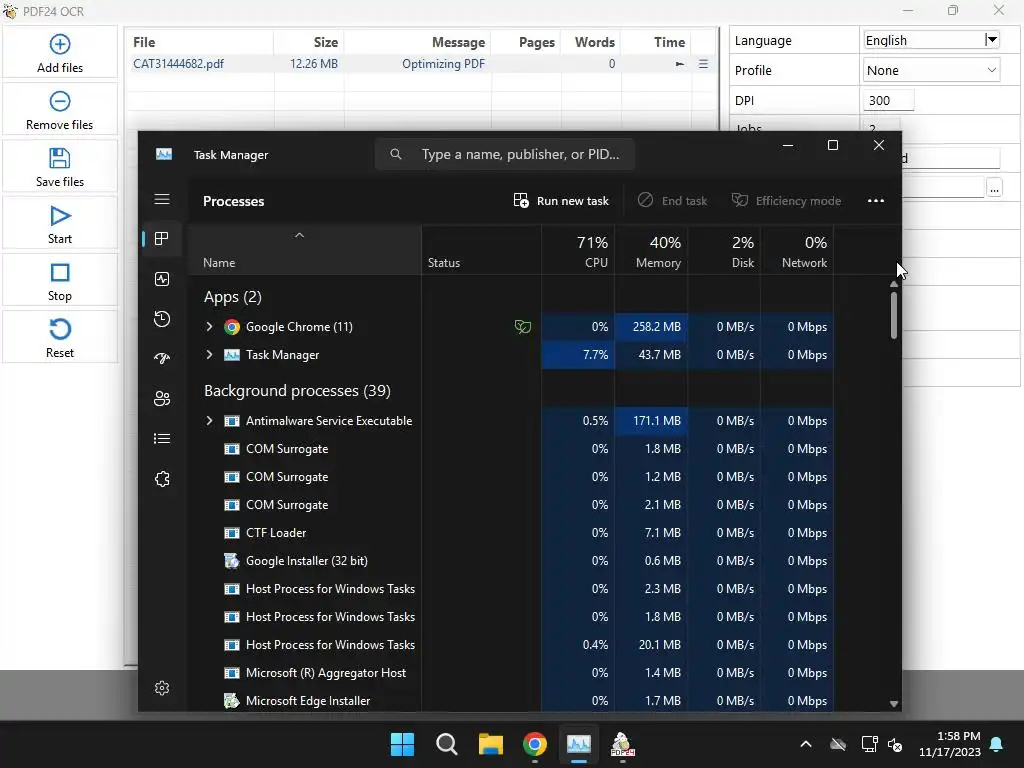Screen dimensions: 1024x768
Task: Expand the Google Chrome (11) process group
Action: coord(209,327)
